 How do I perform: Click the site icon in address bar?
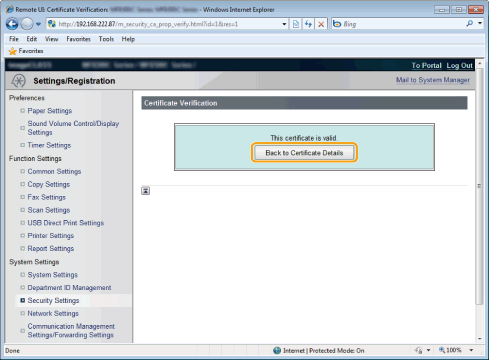(x=52, y=24)
